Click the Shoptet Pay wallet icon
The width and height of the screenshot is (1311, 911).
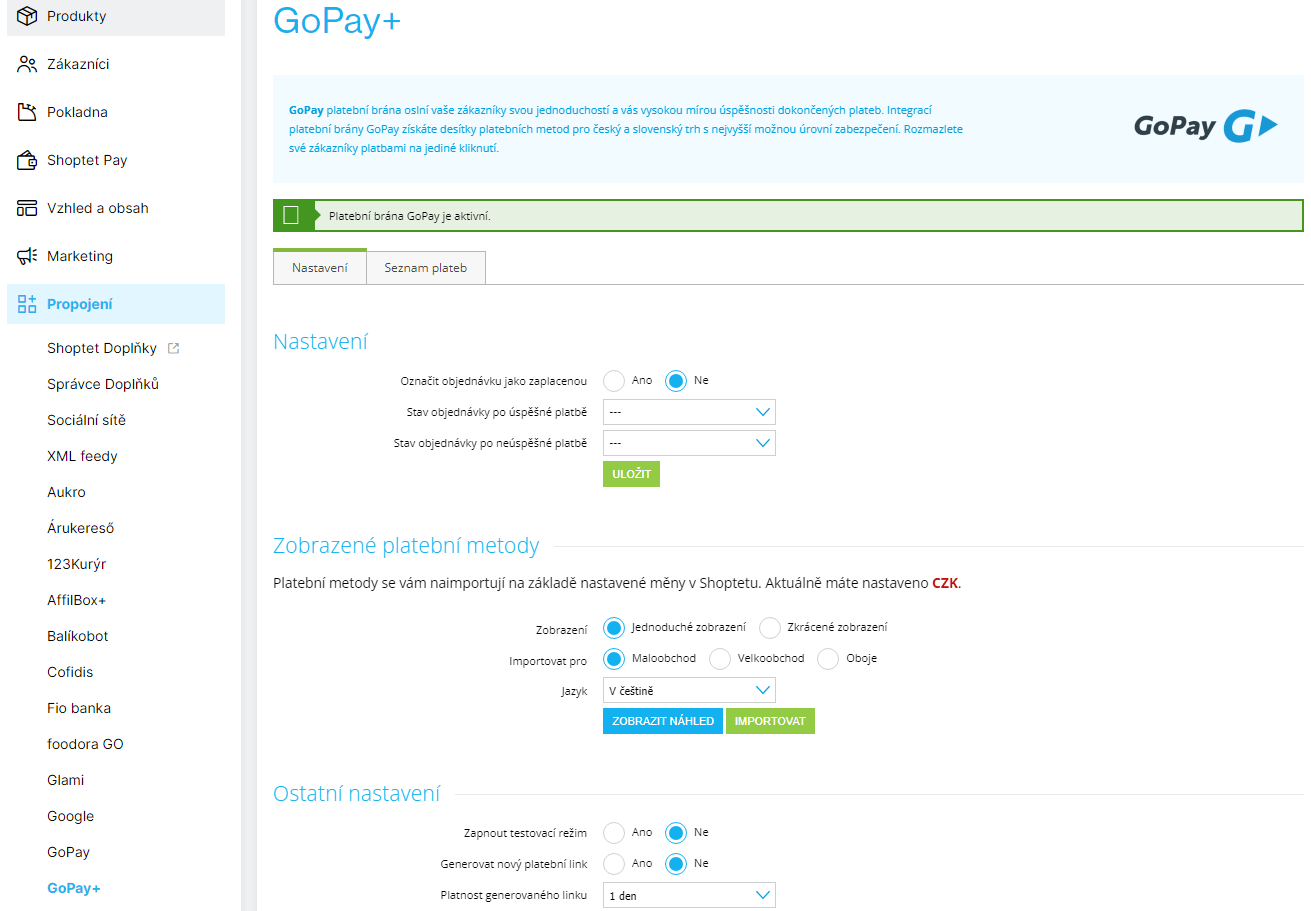tap(27, 160)
